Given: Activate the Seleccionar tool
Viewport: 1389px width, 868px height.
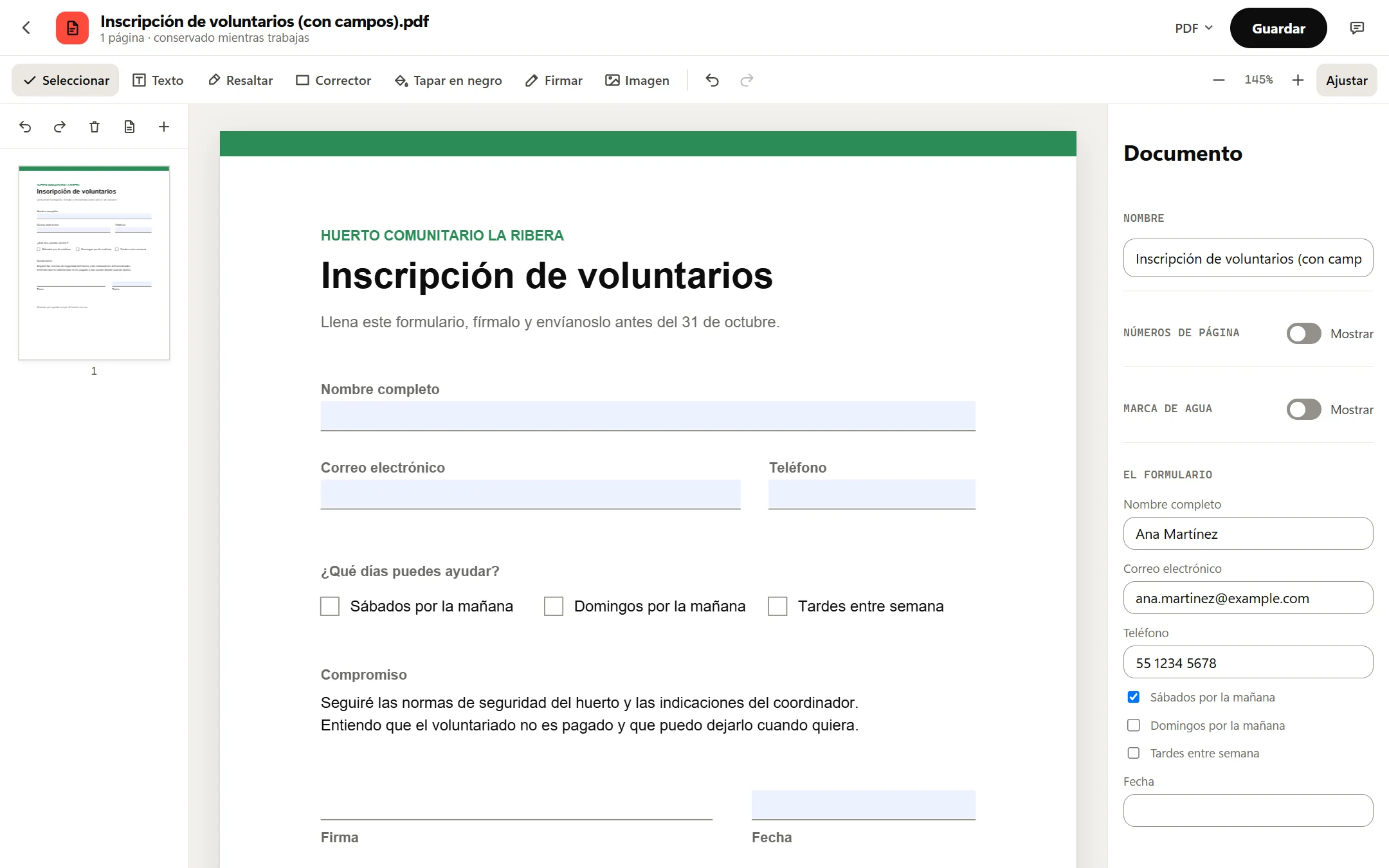Looking at the screenshot, I should [x=66, y=80].
